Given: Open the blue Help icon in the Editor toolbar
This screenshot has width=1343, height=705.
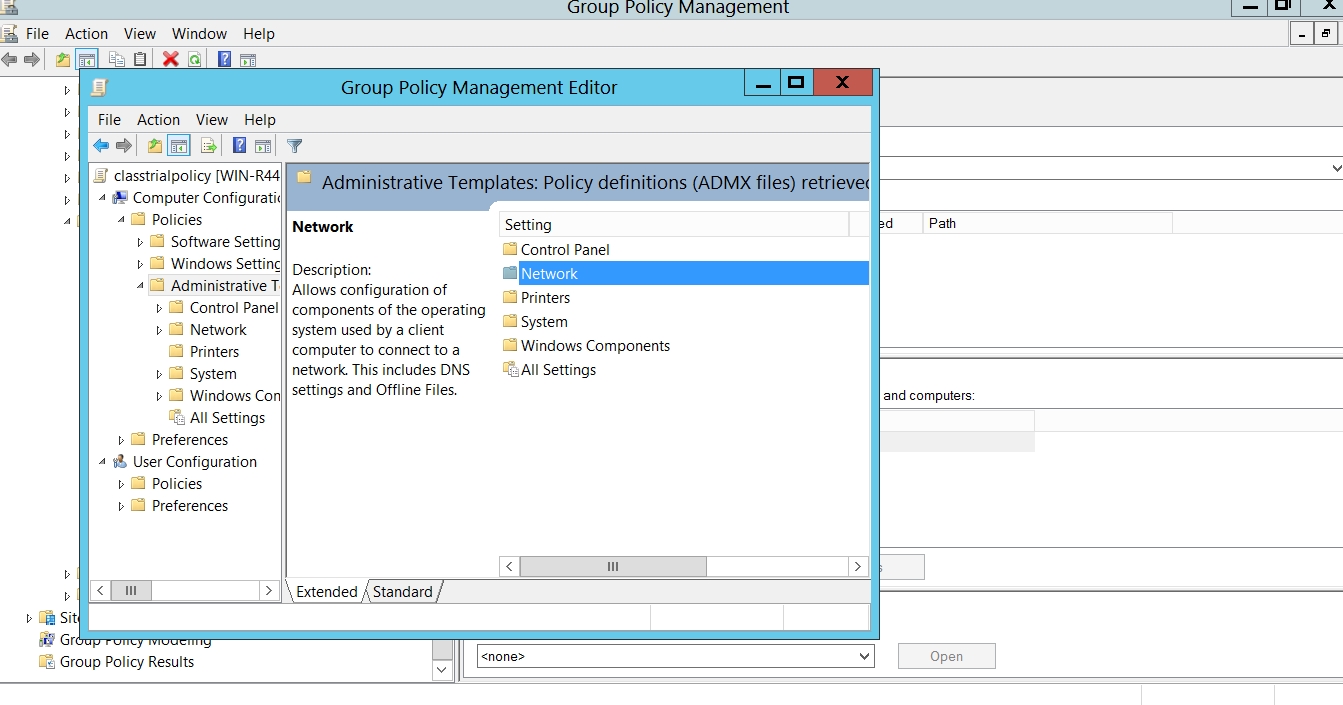Looking at the screenshot, I should [239, 146].
